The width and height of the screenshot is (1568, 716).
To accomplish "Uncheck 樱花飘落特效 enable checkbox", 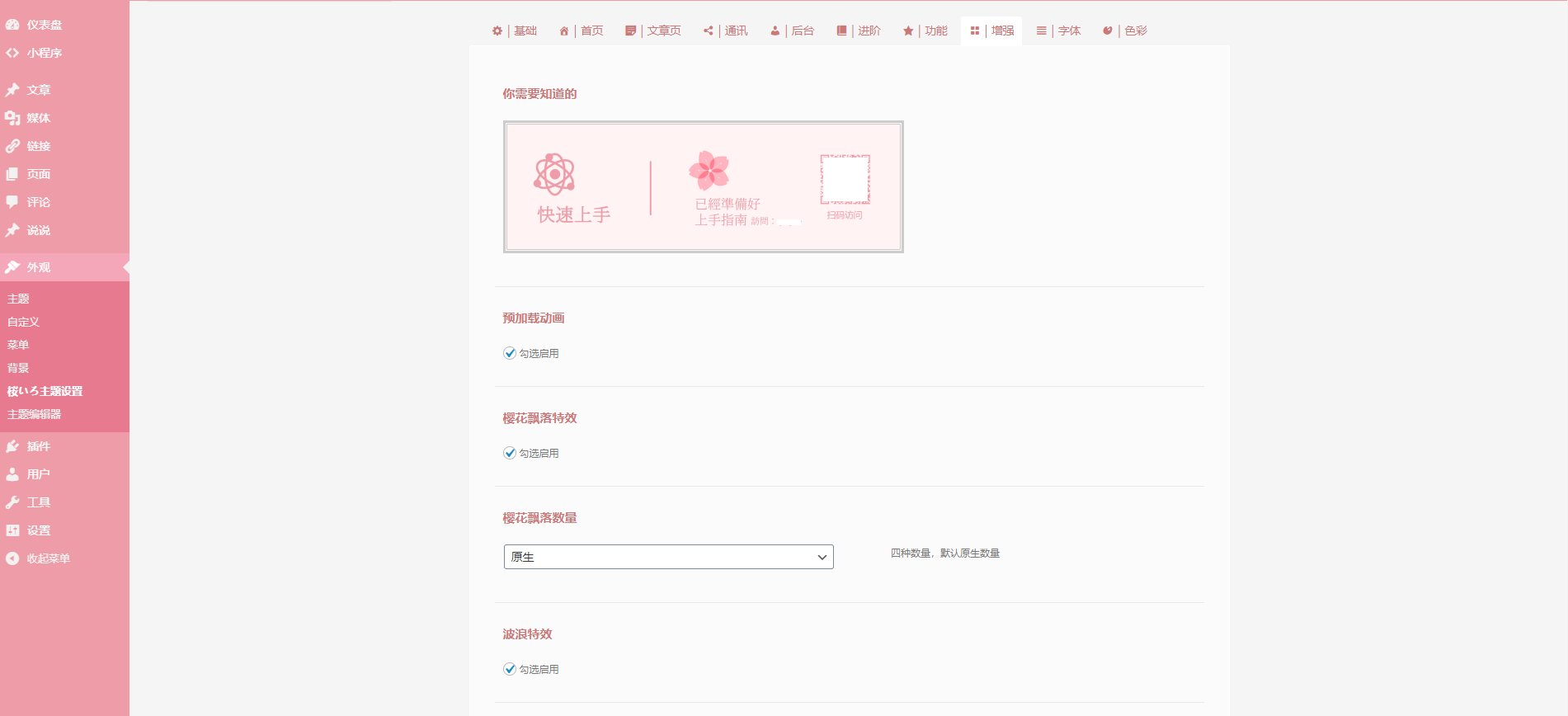I will click(x=510, y=453).
